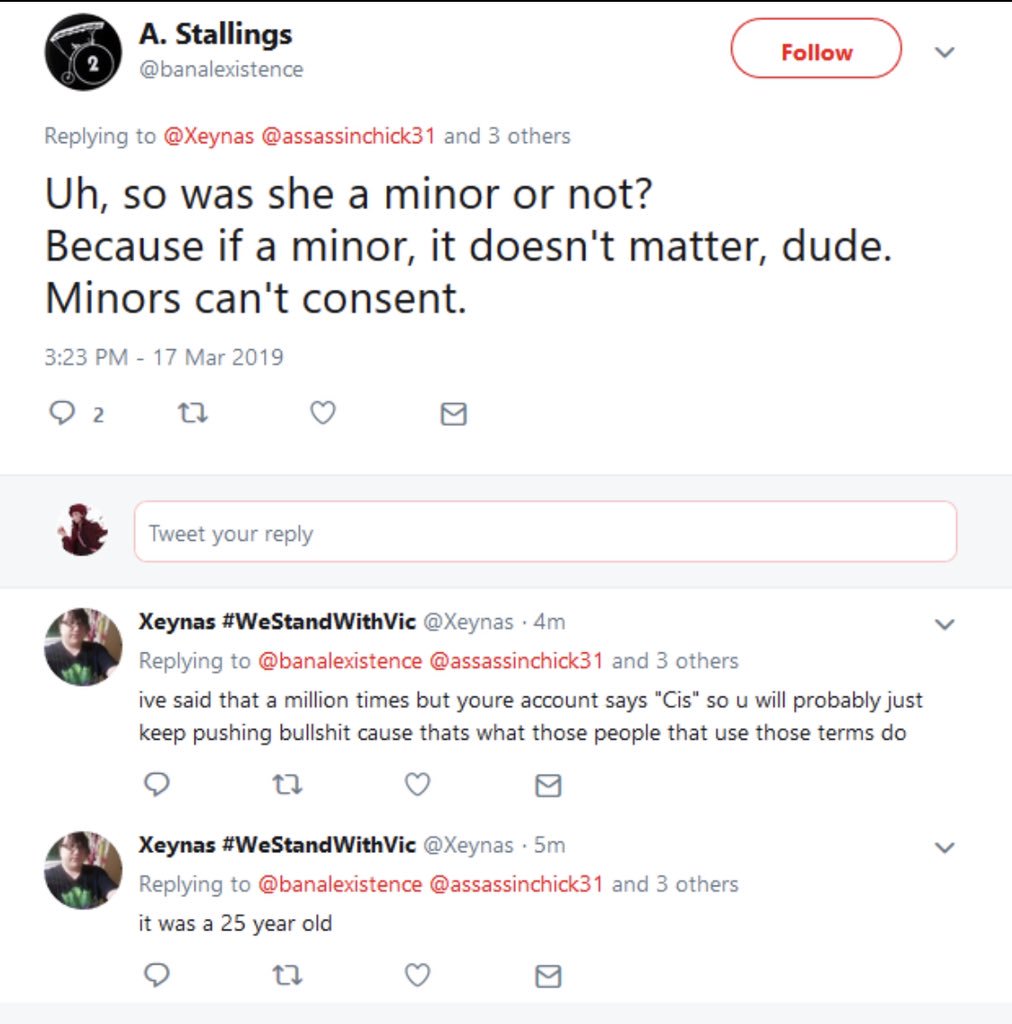Open A. Stallings' profile avatar

coord(82,52)
